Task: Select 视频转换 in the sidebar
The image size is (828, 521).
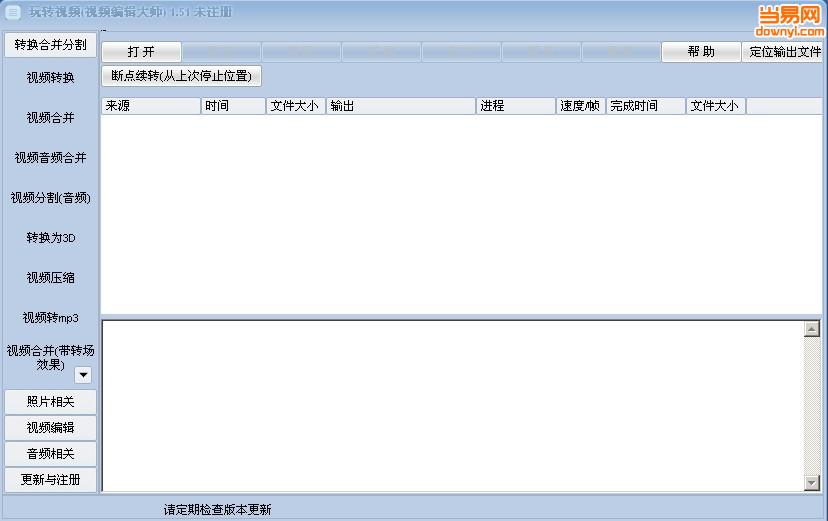Action: tap(50, 78)
